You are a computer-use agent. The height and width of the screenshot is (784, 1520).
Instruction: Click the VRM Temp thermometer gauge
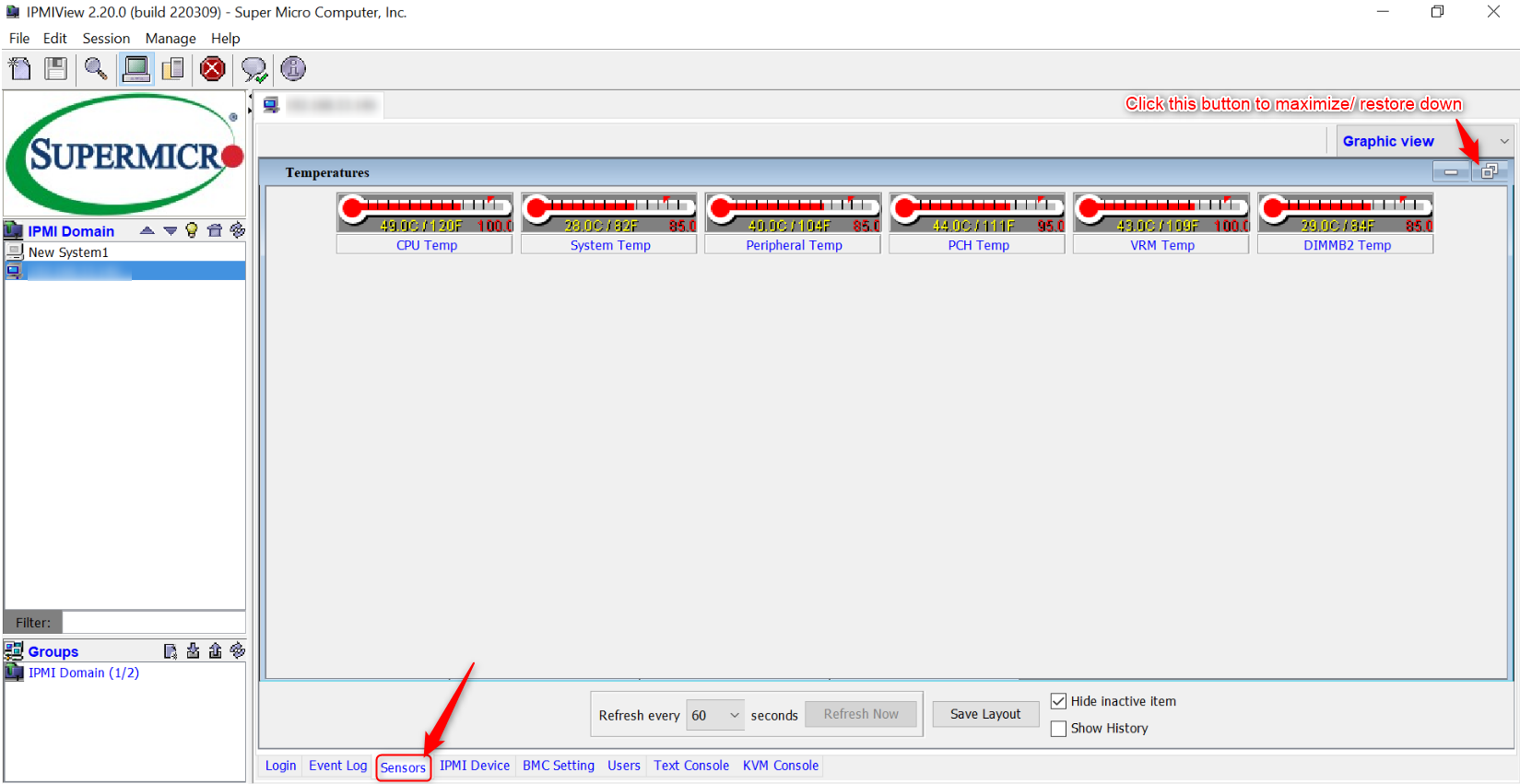tap(1161, 213)
